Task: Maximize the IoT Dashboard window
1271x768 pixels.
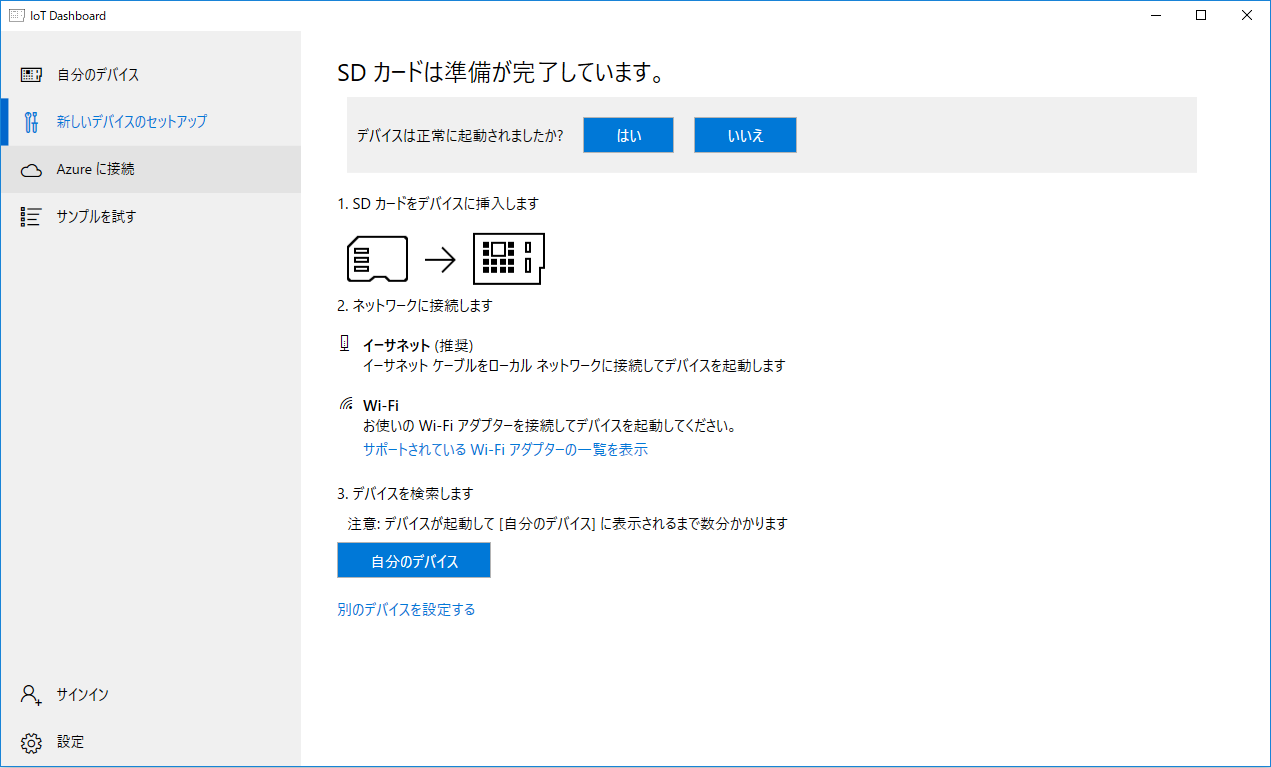Action: (x=1201, y=15)
